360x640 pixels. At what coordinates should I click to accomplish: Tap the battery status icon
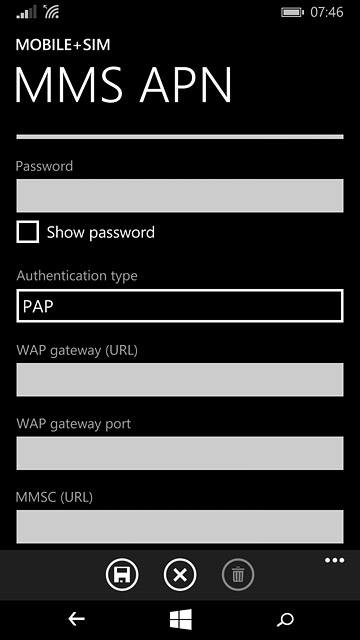(292, 12)
